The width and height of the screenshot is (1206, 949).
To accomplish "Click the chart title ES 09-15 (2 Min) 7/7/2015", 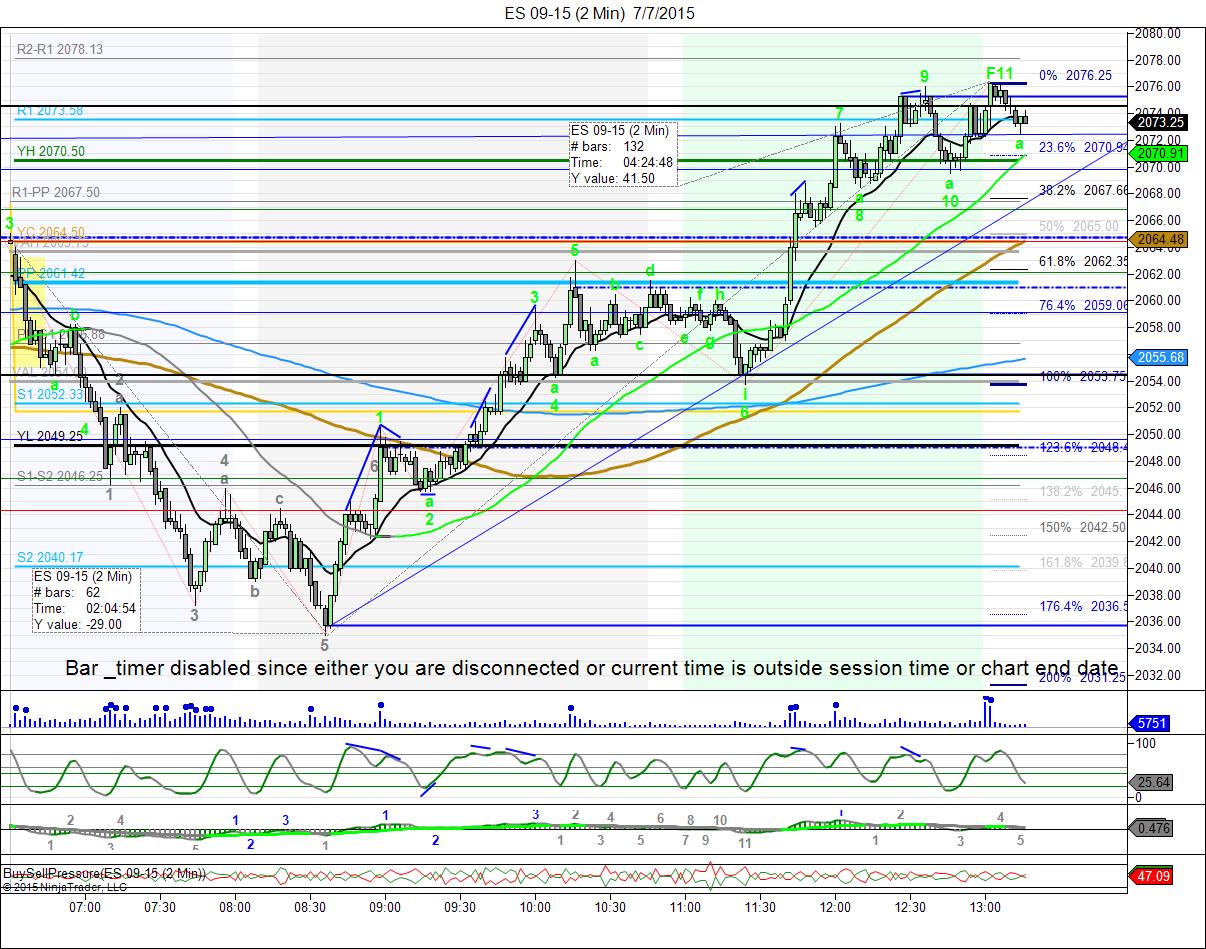I will 600,13.
